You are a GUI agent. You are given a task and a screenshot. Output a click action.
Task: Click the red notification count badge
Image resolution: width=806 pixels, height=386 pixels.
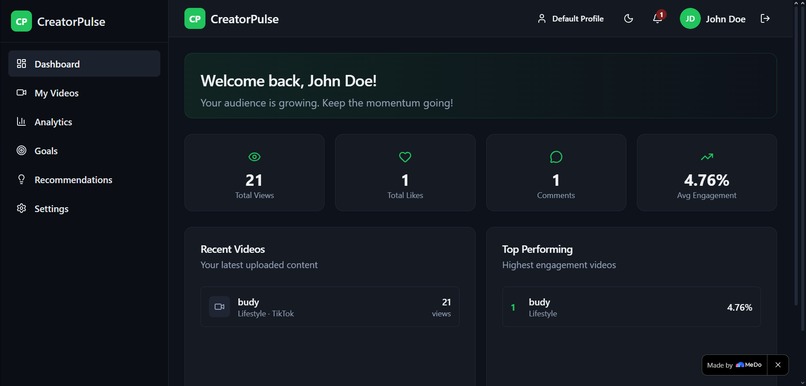[662, 14]
